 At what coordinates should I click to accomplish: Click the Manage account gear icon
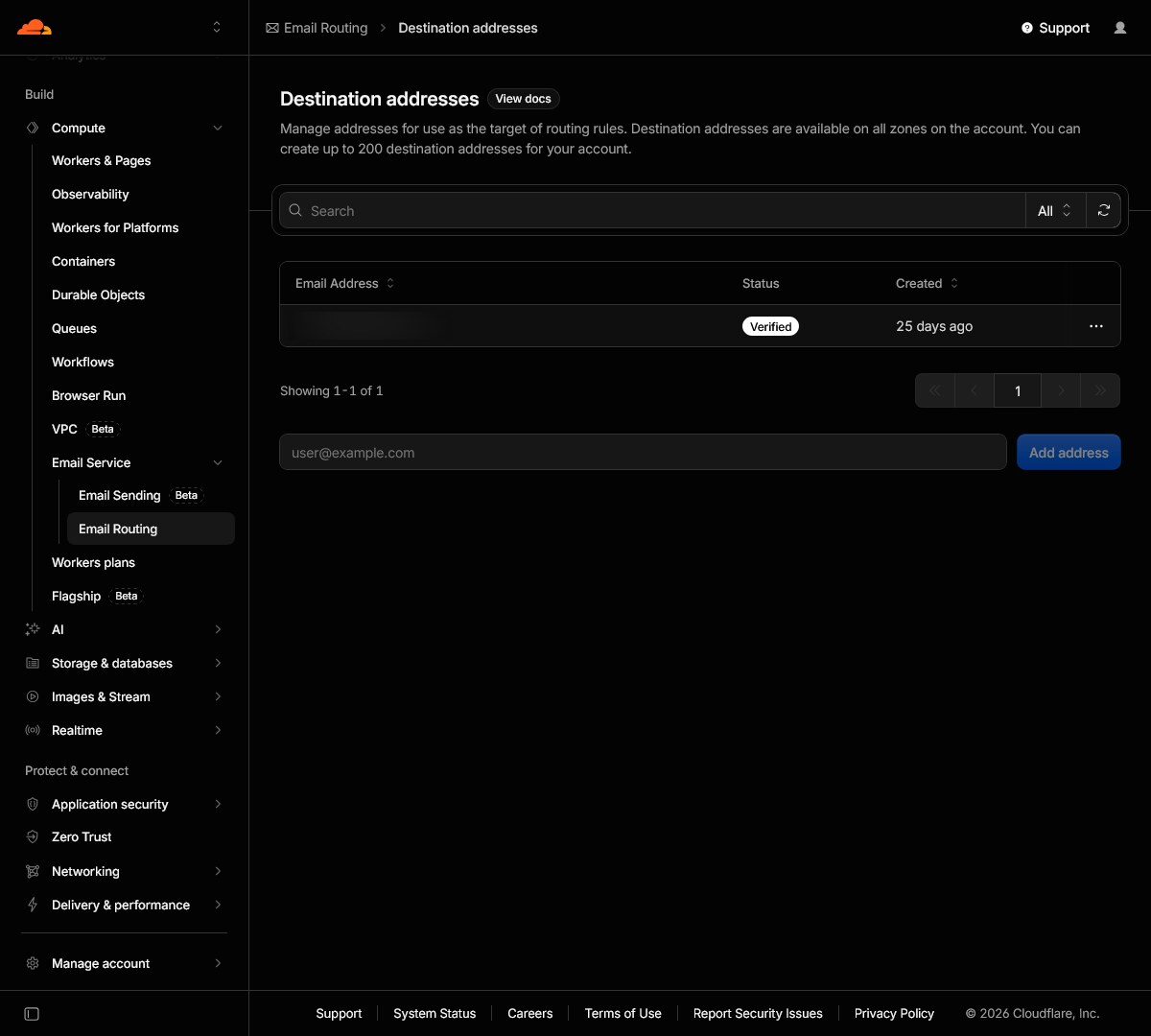pyautogui.click(x=33, y=963)
